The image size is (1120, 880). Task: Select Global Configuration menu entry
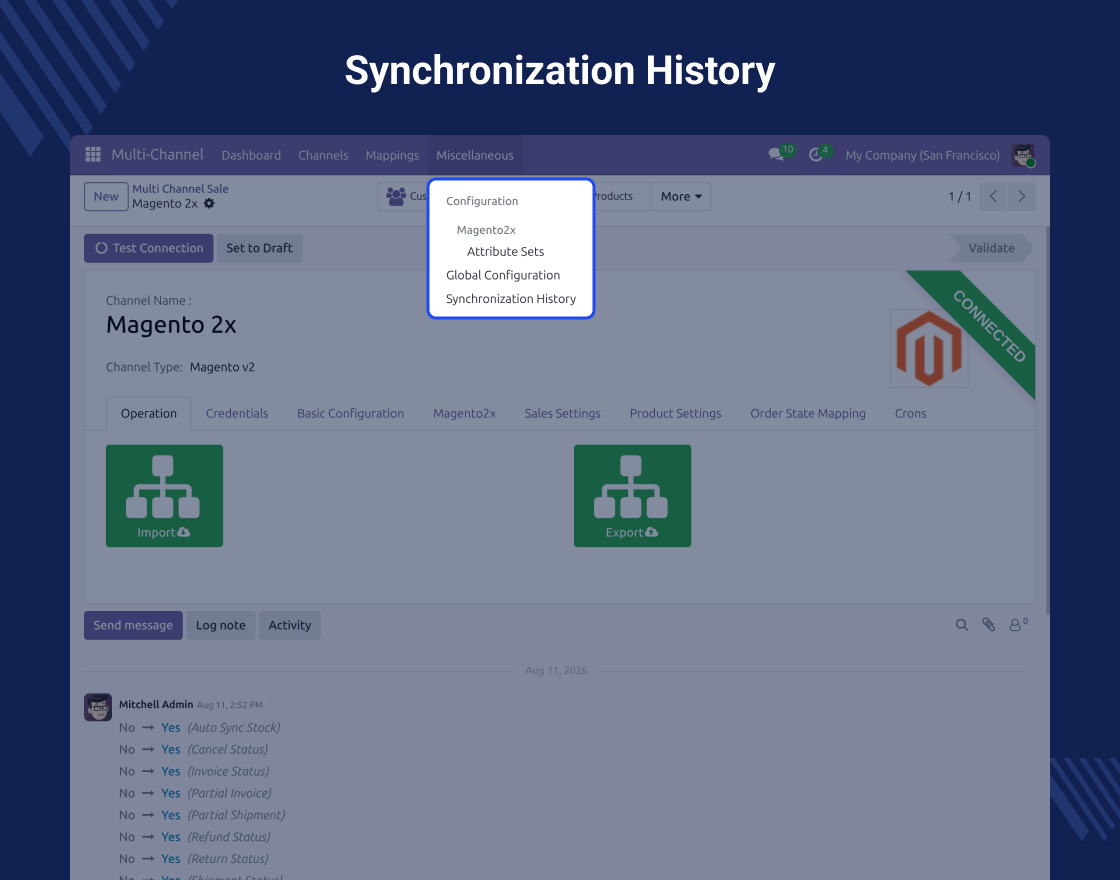503,275
